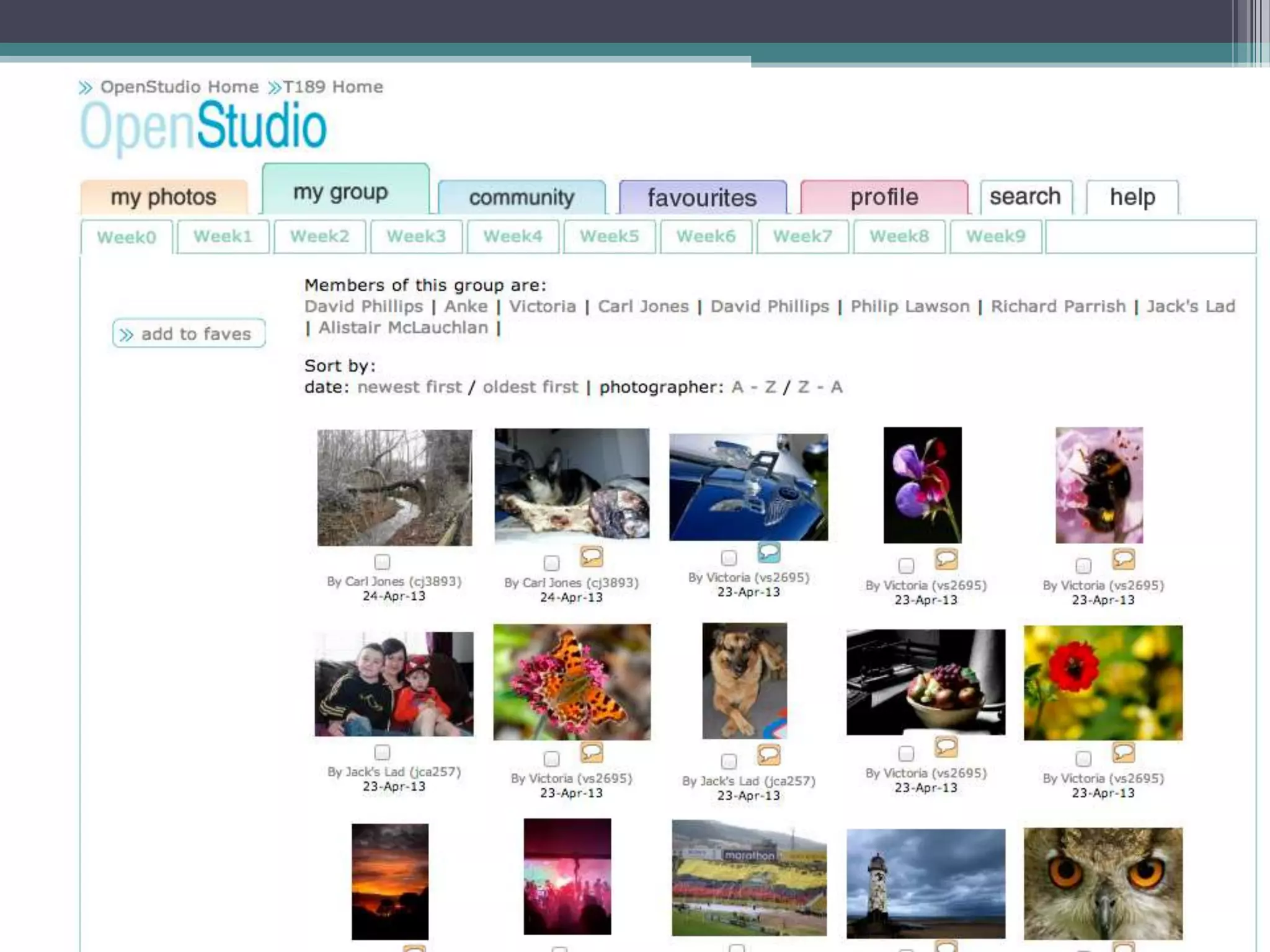Image resolution: width=1270 pixels, height=952 pixels.
Task: Tick checkbox under the family sofa photo
Action: click(382, 752)
